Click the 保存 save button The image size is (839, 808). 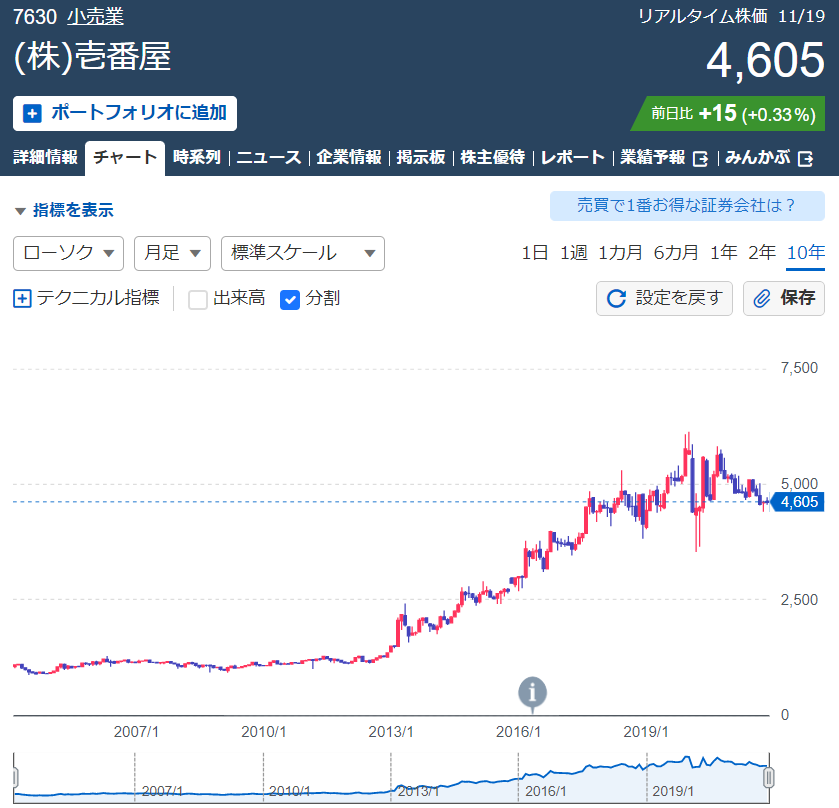(784, 298)
